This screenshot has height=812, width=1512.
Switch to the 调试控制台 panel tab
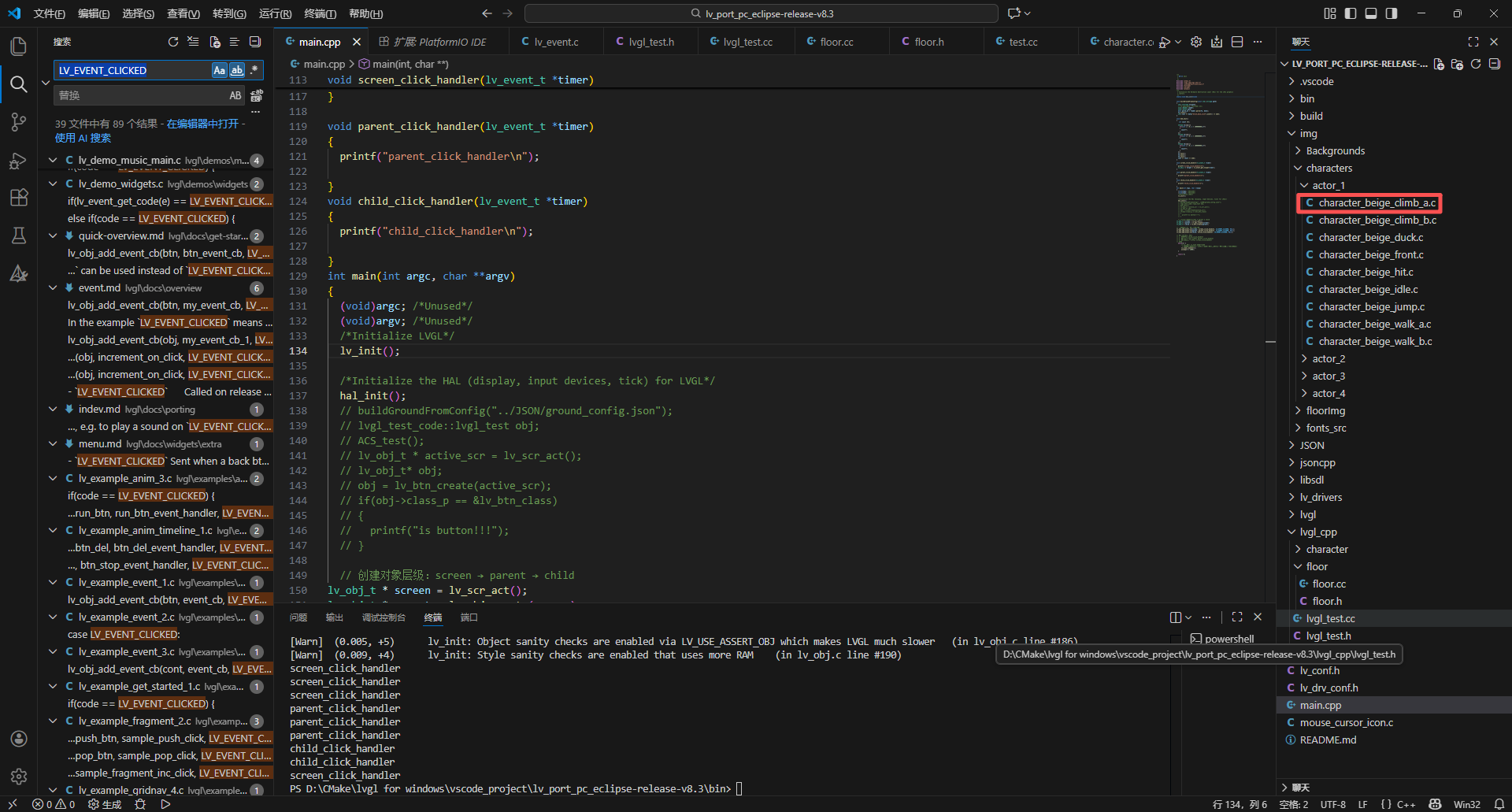[x=384, y=617]
